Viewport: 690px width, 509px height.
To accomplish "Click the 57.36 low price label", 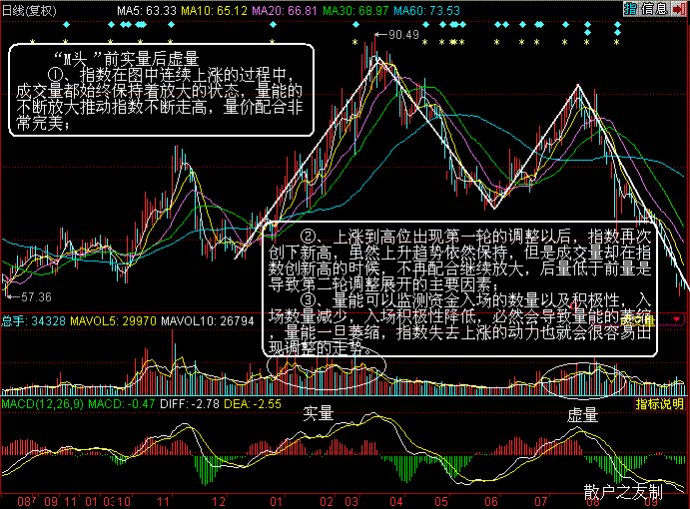I will [x=36, y=297].
